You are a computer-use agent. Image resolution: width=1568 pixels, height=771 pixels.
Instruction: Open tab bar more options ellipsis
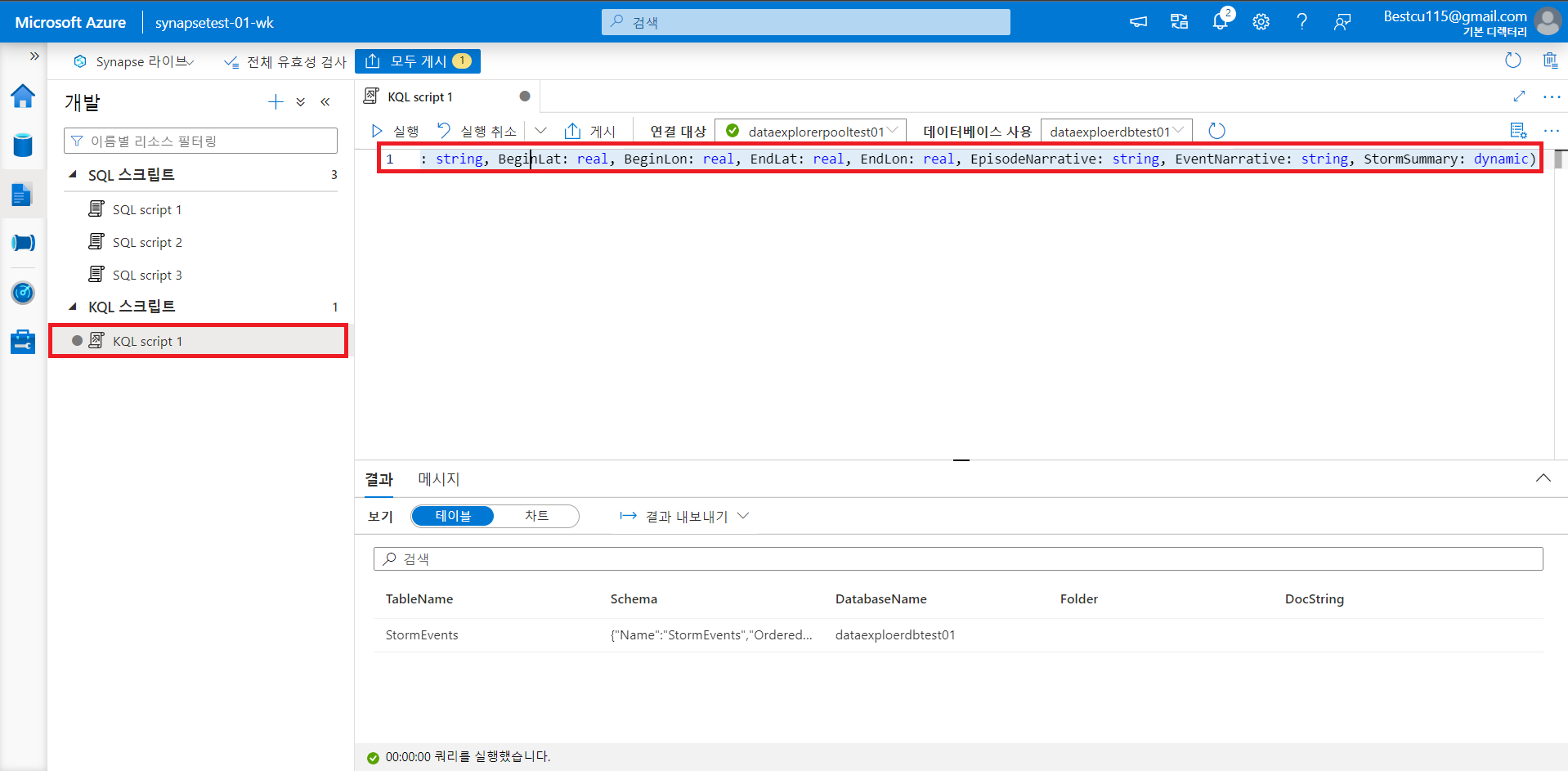[x=1551, y=96]
